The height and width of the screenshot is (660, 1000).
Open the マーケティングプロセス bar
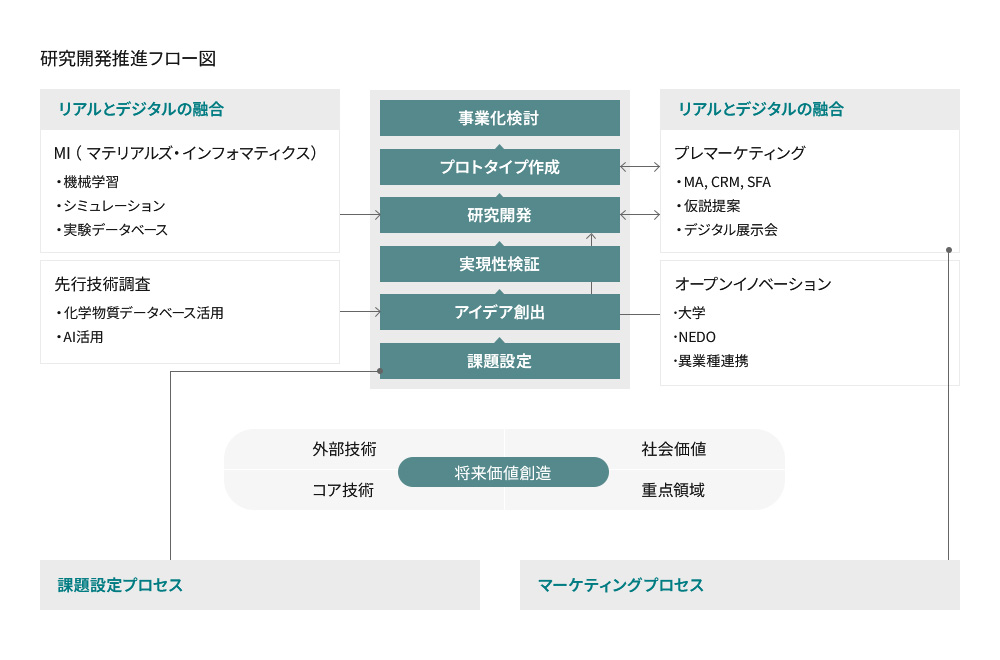click(740, 585)
